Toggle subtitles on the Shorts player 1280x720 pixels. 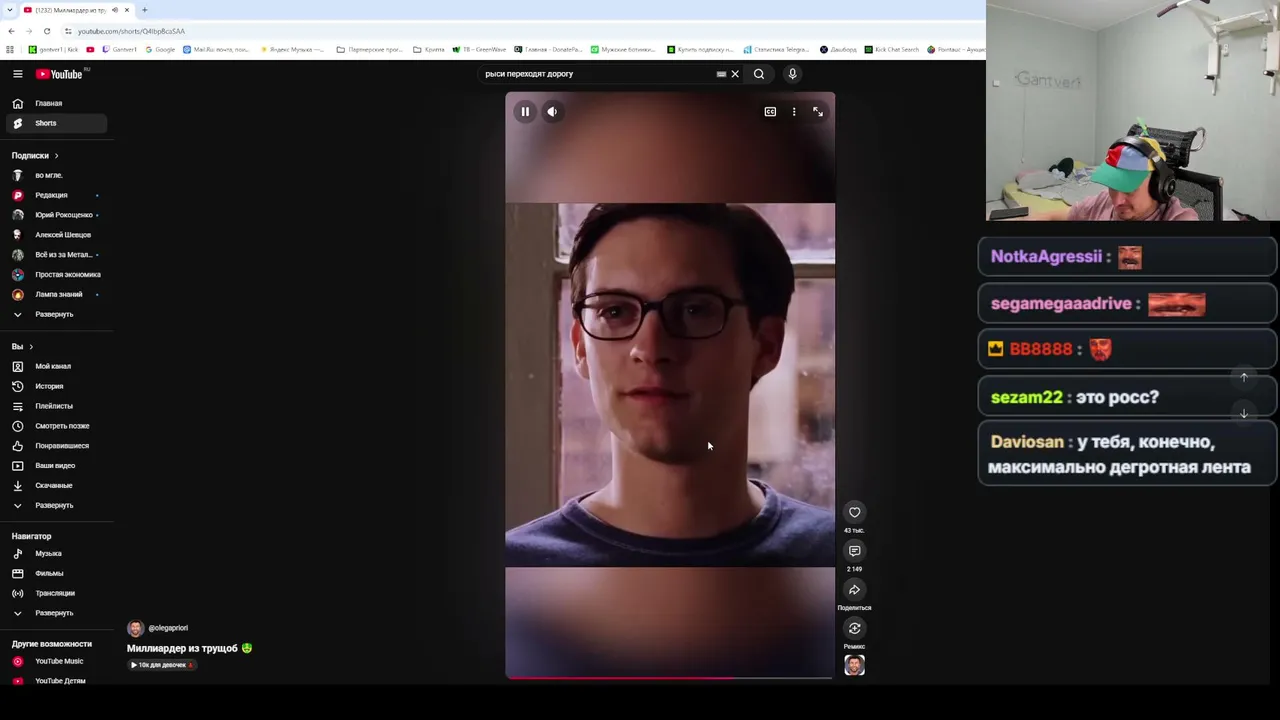tap(770, 112)
